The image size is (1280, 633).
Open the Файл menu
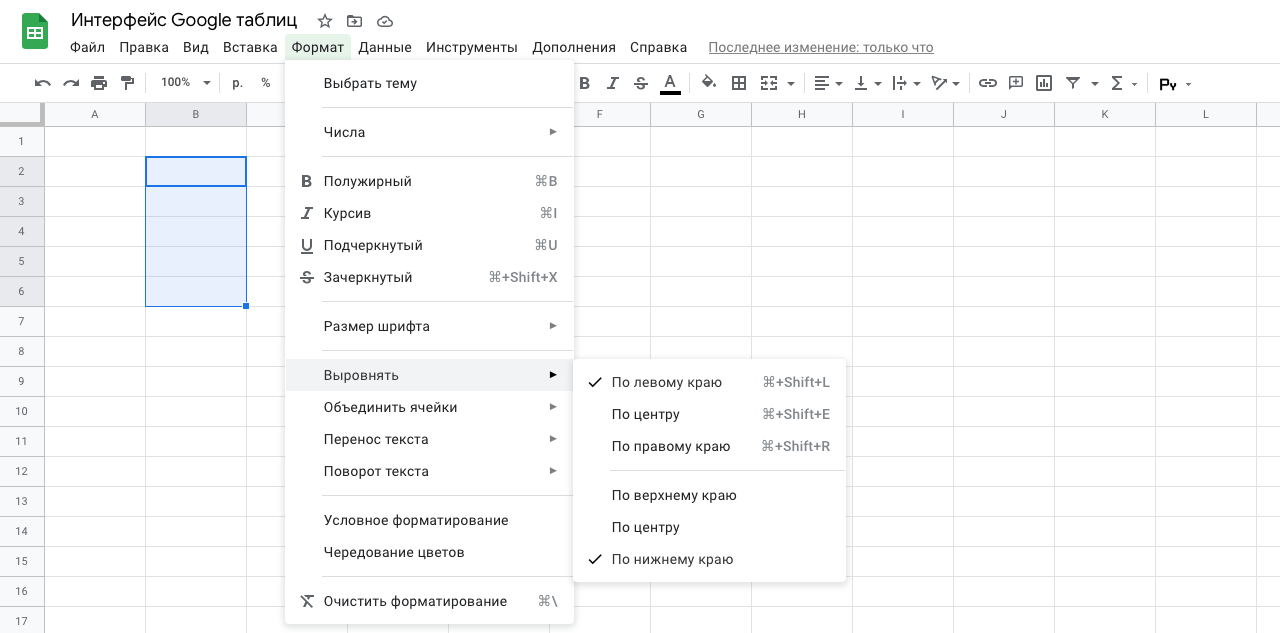point(88,47)
